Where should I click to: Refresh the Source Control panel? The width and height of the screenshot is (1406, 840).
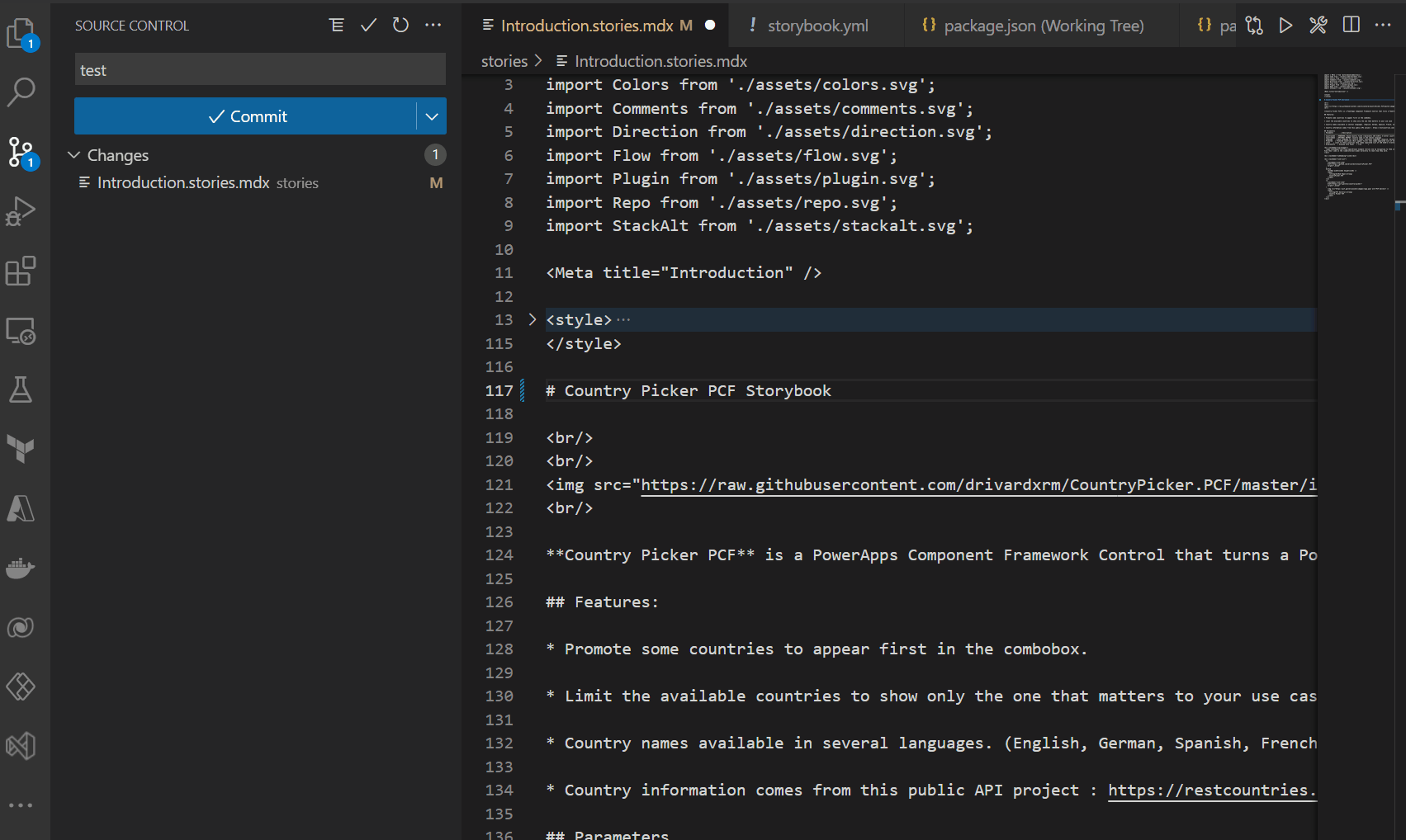(x=400, y=25)
